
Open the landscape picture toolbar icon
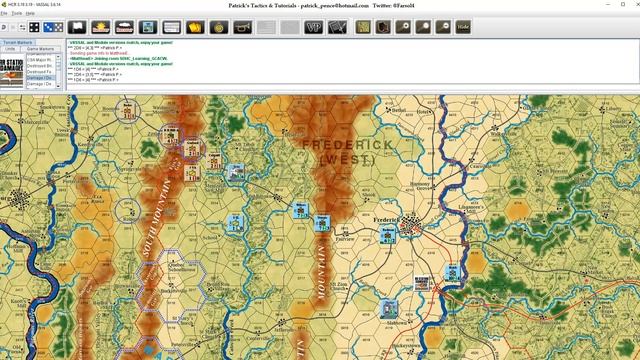148,27
